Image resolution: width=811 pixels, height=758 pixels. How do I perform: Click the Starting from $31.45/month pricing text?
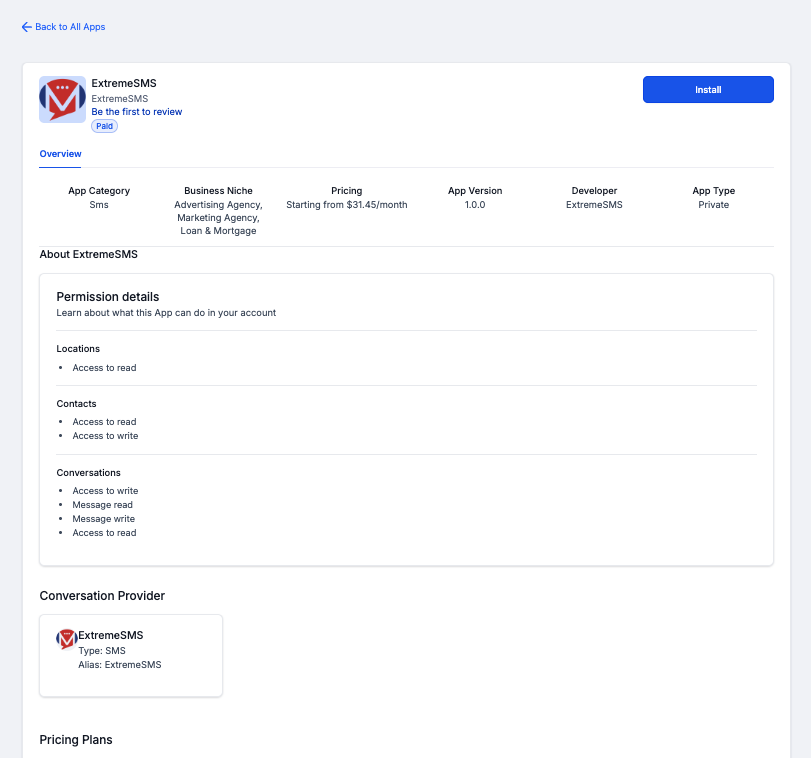coord(346,204)
